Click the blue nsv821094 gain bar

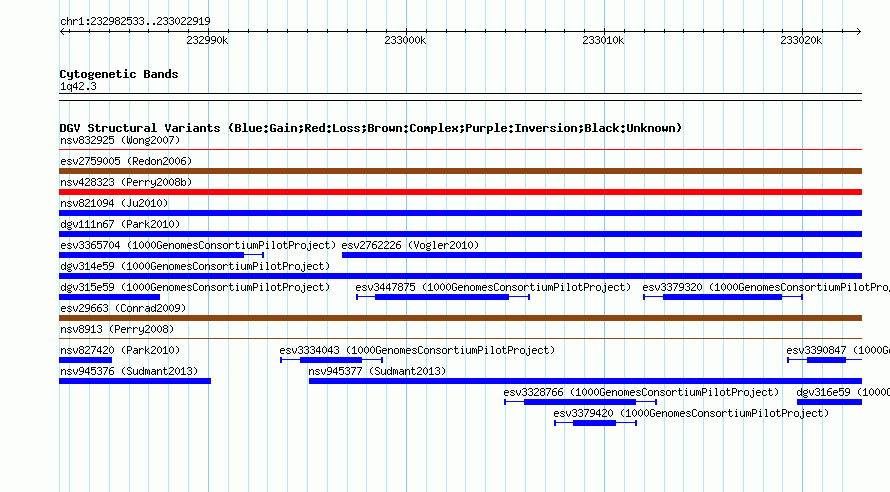(460, 213)
